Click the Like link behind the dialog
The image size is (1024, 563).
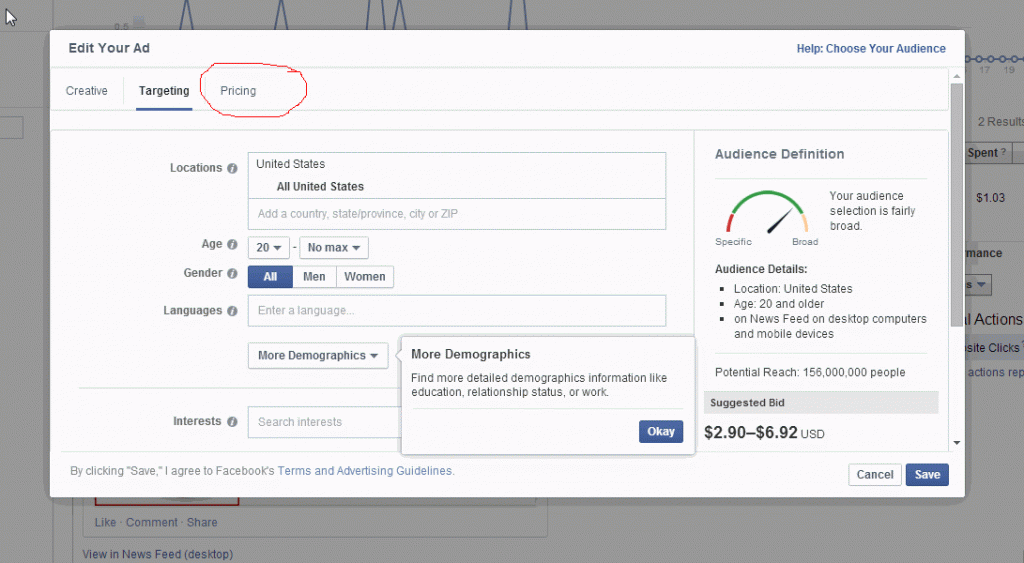[105, 523]
